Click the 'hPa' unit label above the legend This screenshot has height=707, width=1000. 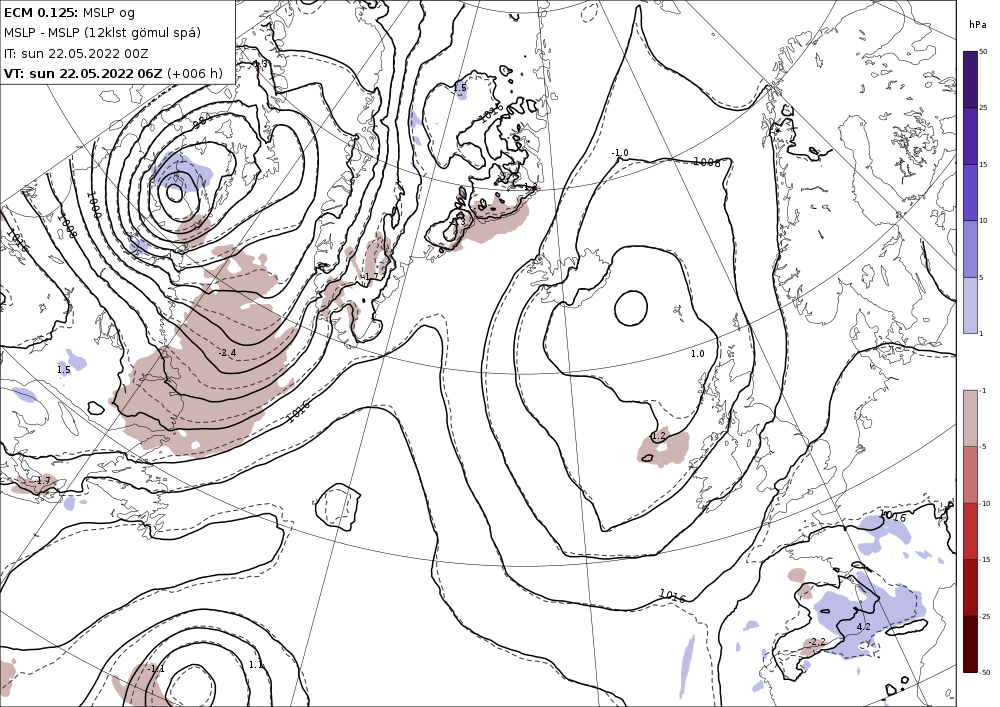coord(977,25)
